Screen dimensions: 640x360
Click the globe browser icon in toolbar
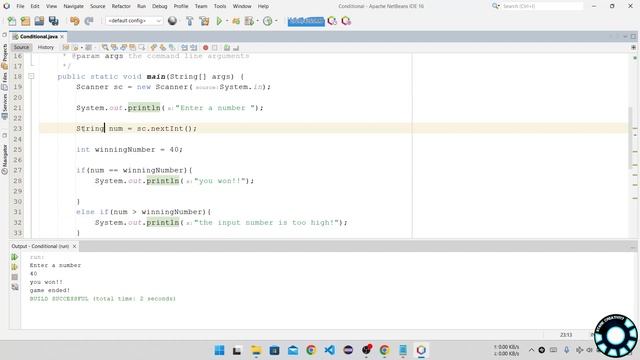pos(172,21)
